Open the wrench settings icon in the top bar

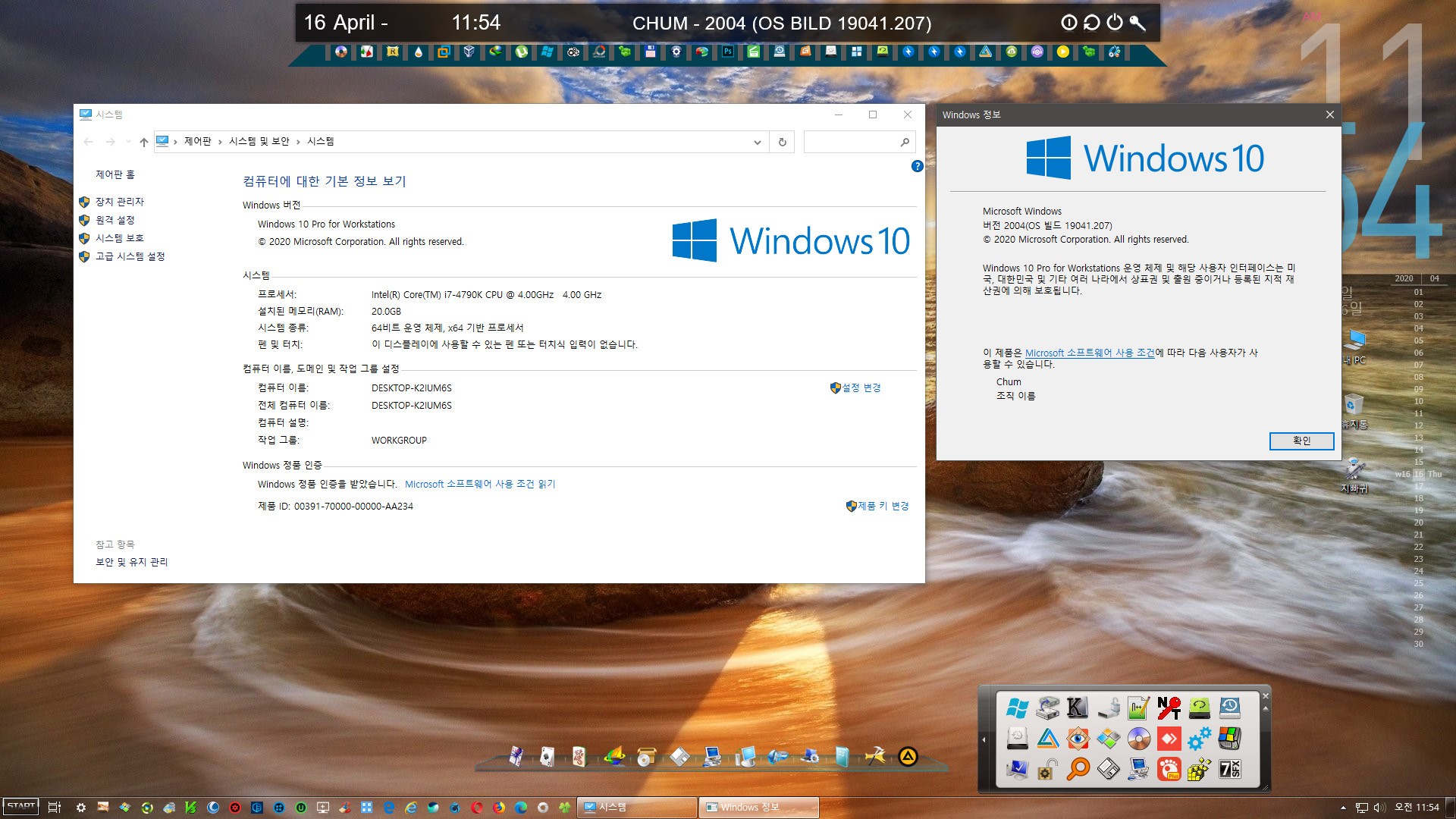click(x=1137, y=23)
